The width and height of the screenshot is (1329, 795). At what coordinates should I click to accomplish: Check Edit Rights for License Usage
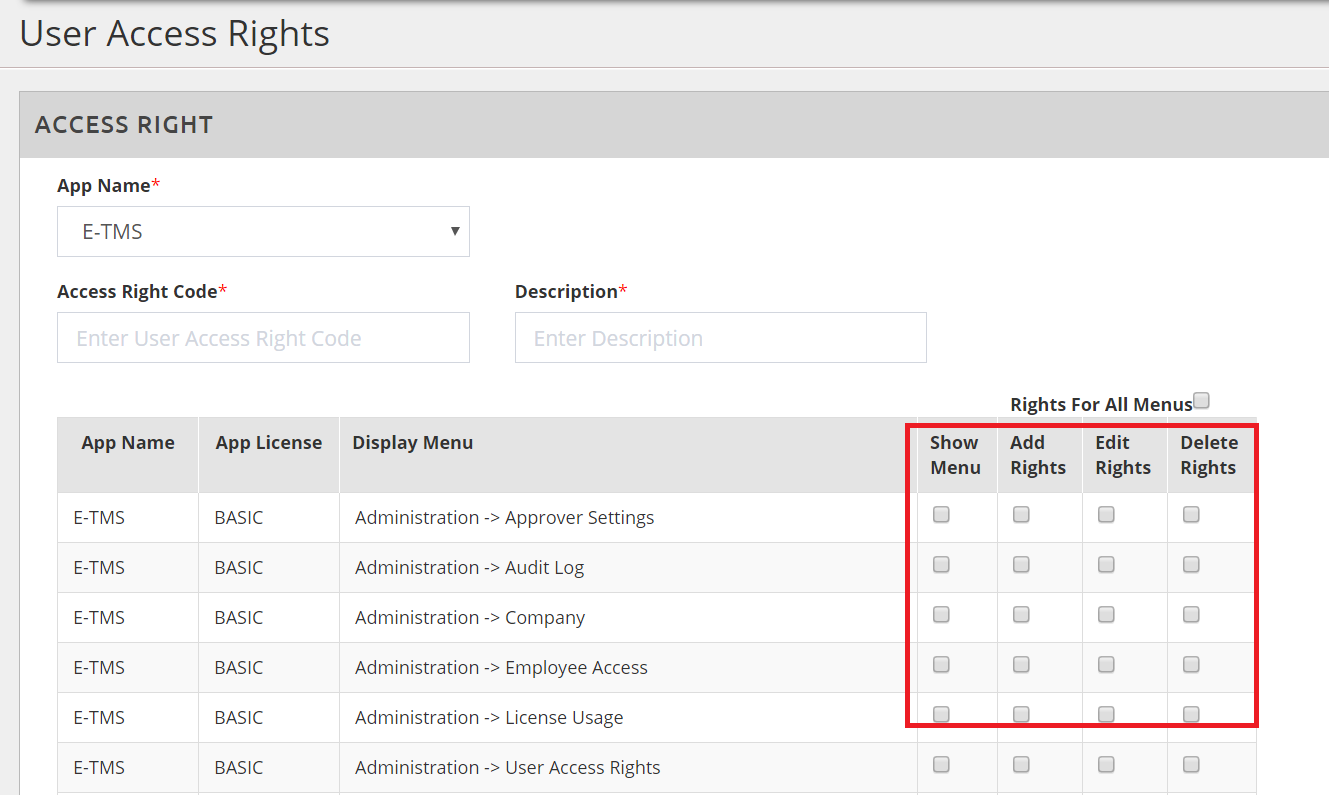(x=1106, y=714)
